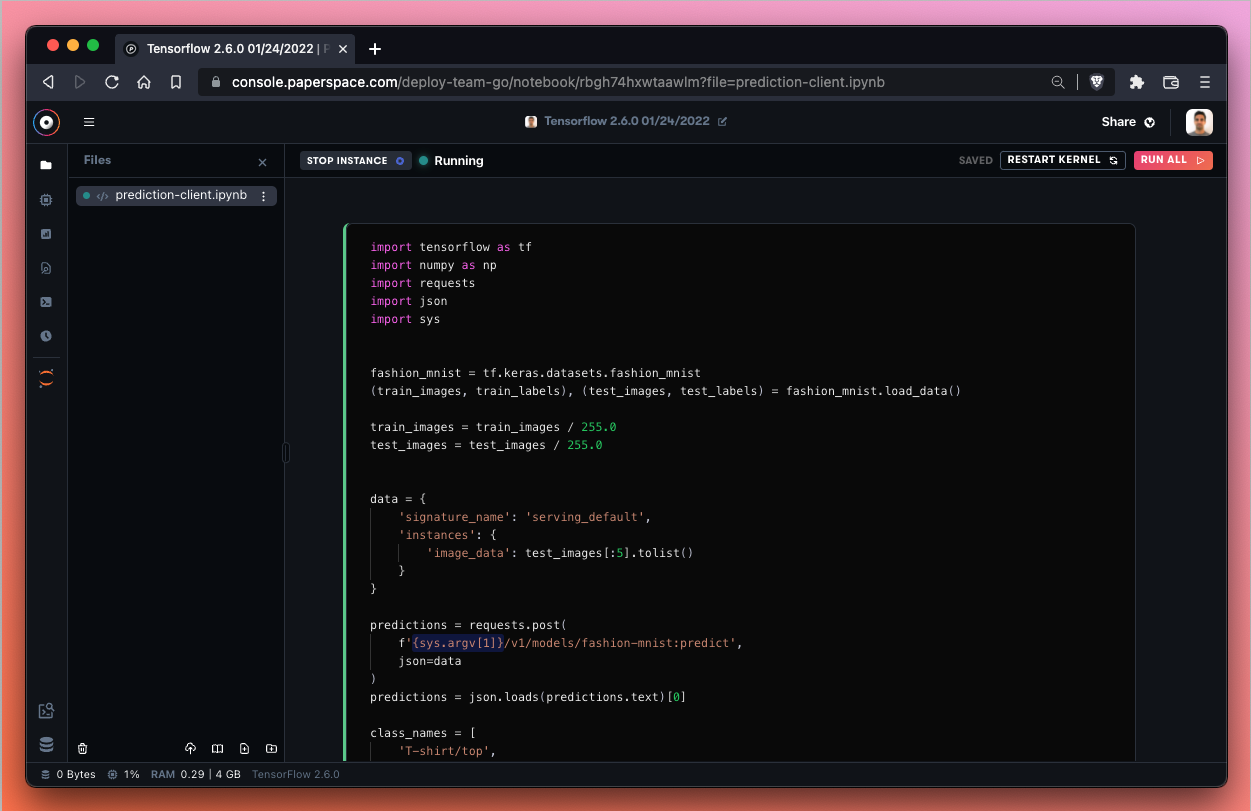Click the orange Jupyter icon in sidebar
Viewport: 1251px width, 811px height.
tap(46, 378)
